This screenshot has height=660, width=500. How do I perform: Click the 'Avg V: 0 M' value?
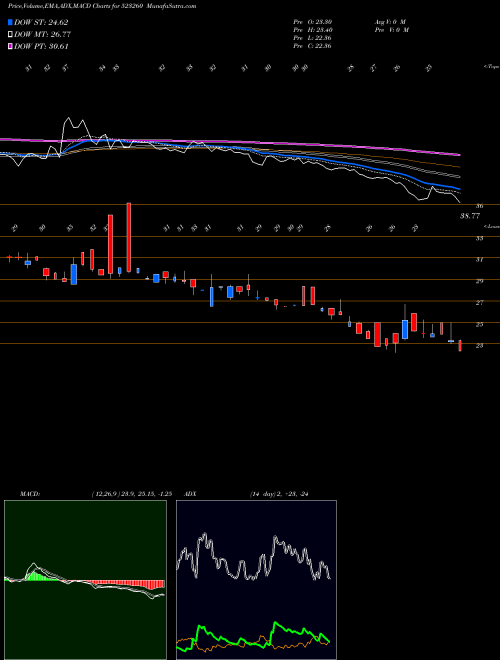(390, 22)
